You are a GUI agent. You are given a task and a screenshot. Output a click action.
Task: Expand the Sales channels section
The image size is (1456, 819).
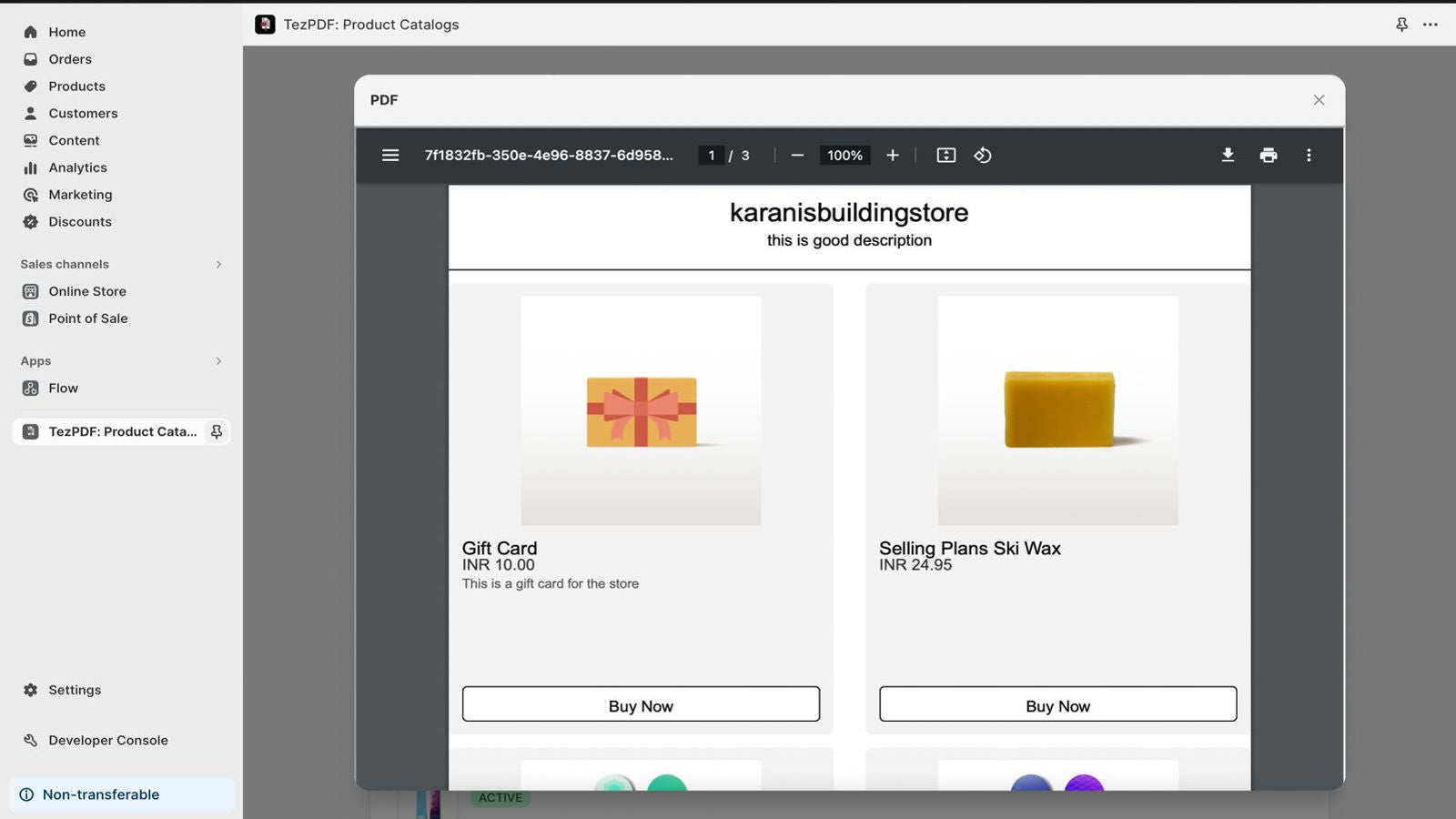coord(218,264)
